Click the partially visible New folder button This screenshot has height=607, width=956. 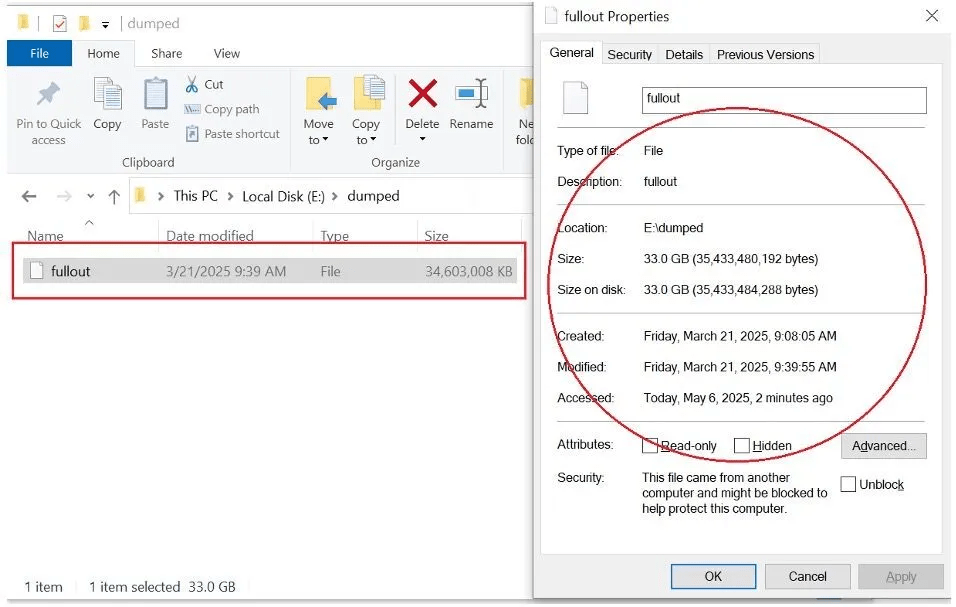[525, 110]
